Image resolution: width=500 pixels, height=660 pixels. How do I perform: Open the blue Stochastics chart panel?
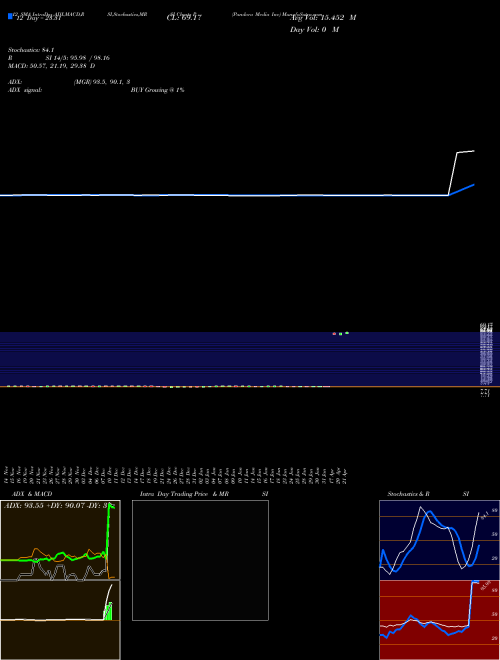[439, 540]
